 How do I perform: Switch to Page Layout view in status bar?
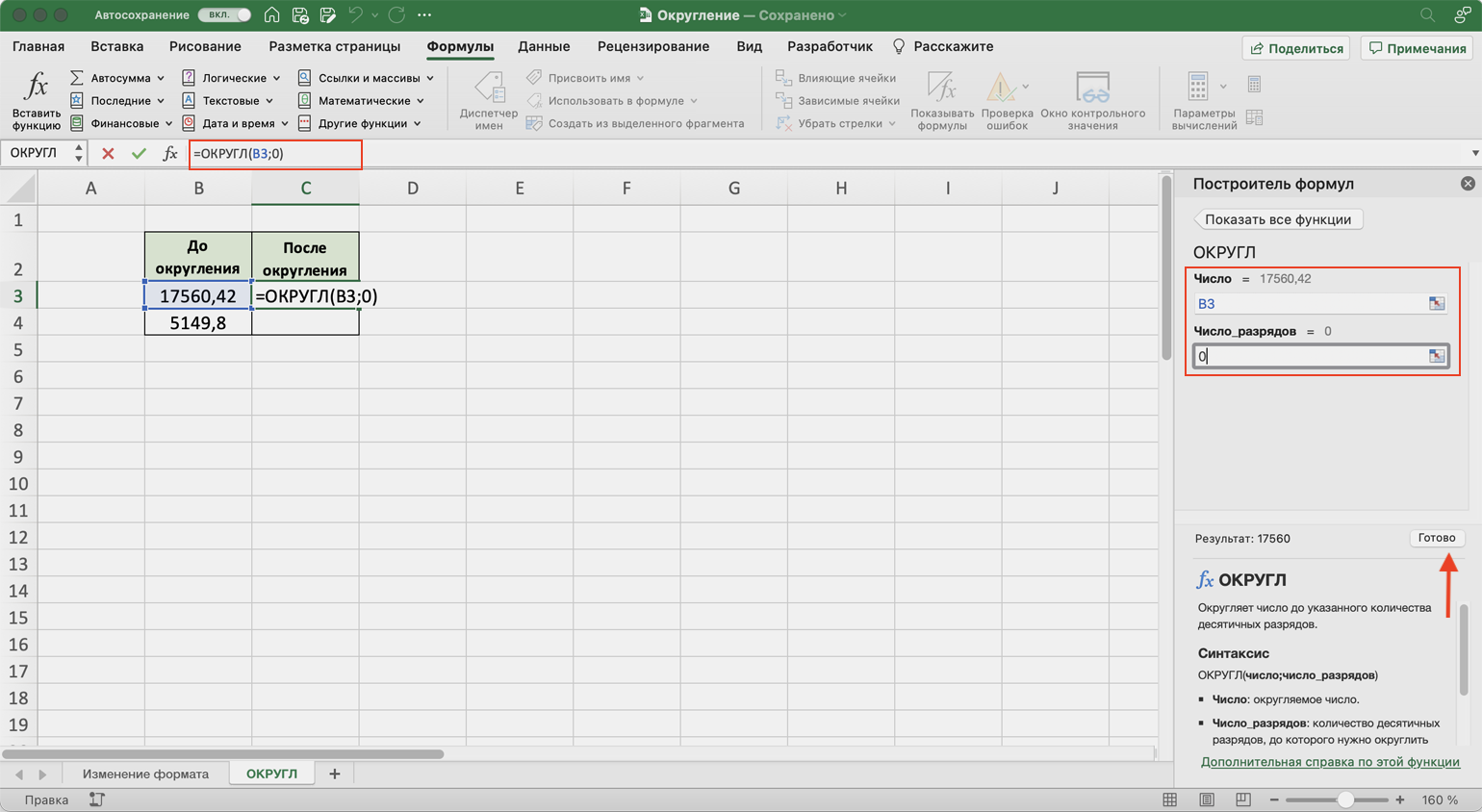(x=1206, y=799)
